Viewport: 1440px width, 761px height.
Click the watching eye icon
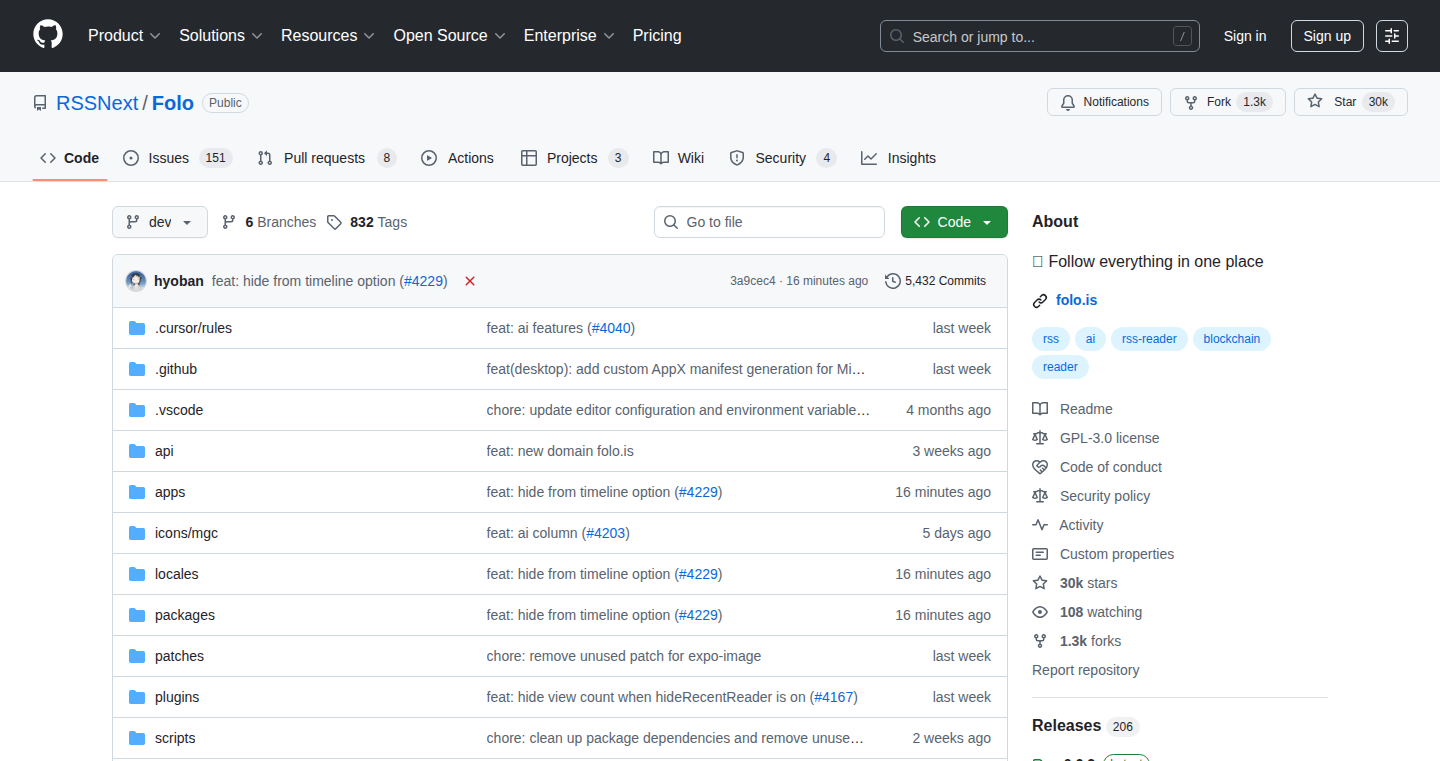[x=1040, y=612]
